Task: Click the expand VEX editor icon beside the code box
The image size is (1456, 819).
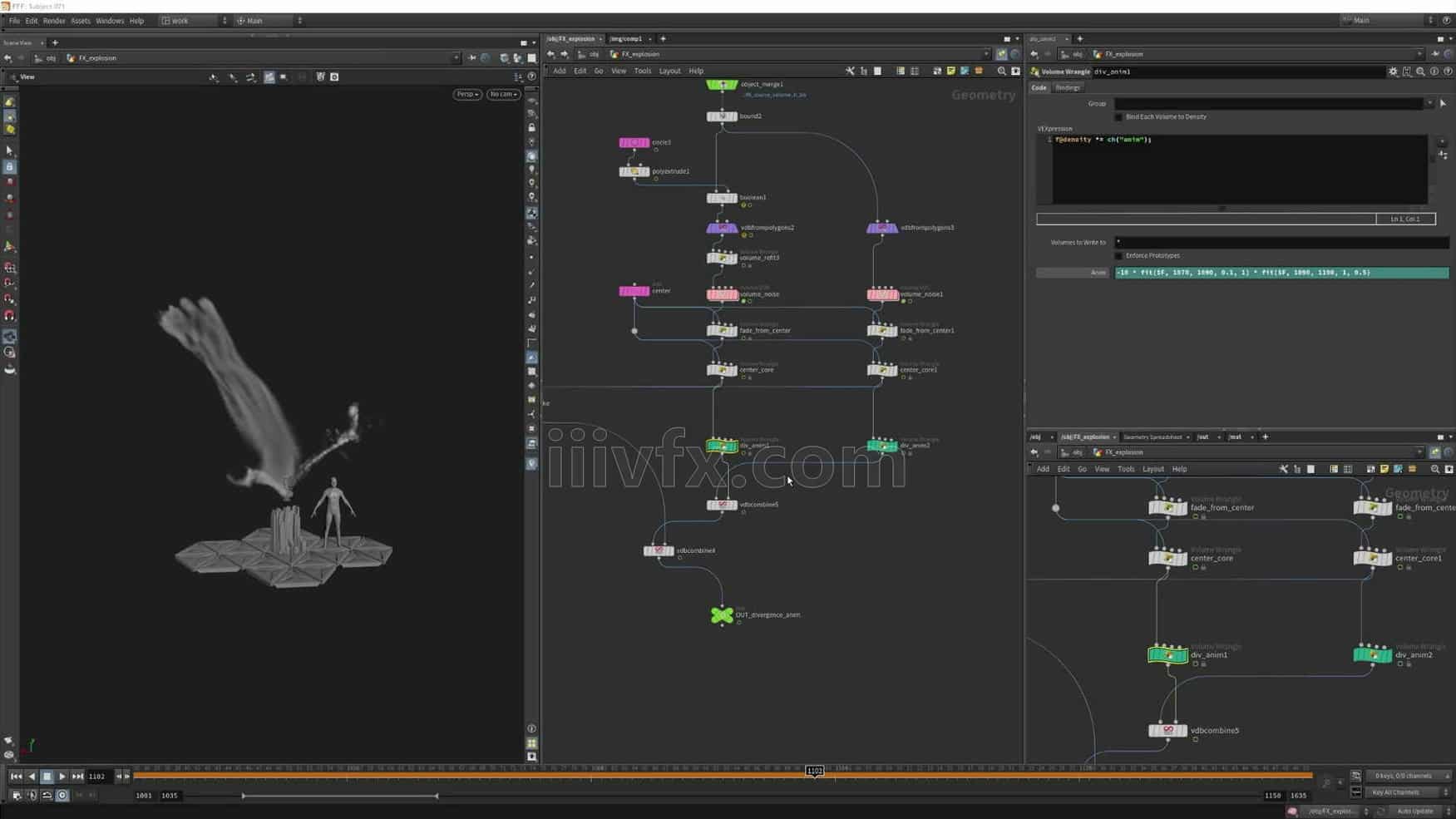Action: click(x=1443, y=155)
